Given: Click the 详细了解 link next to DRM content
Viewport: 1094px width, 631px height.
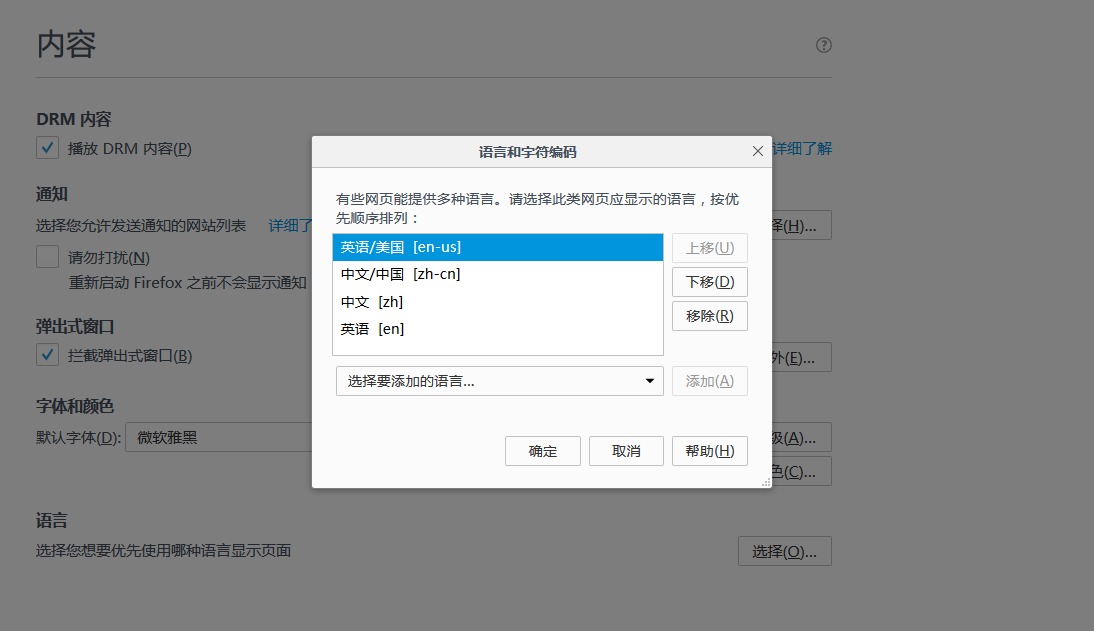Looking at the screenshot, I should pyautogui.click(x=804, y=147).
